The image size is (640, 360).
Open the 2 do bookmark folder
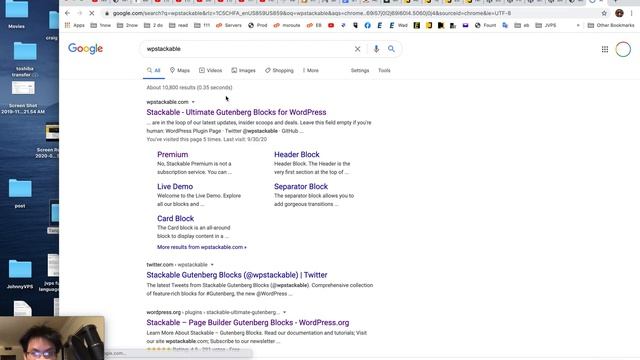pyautogui.click(x=153, y=25)
